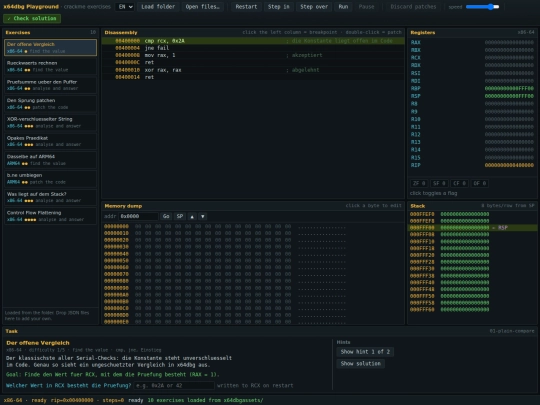Click the Run button
Image resolution: width=540 pixels, height=405 pixels.
(x=343, y=7)
